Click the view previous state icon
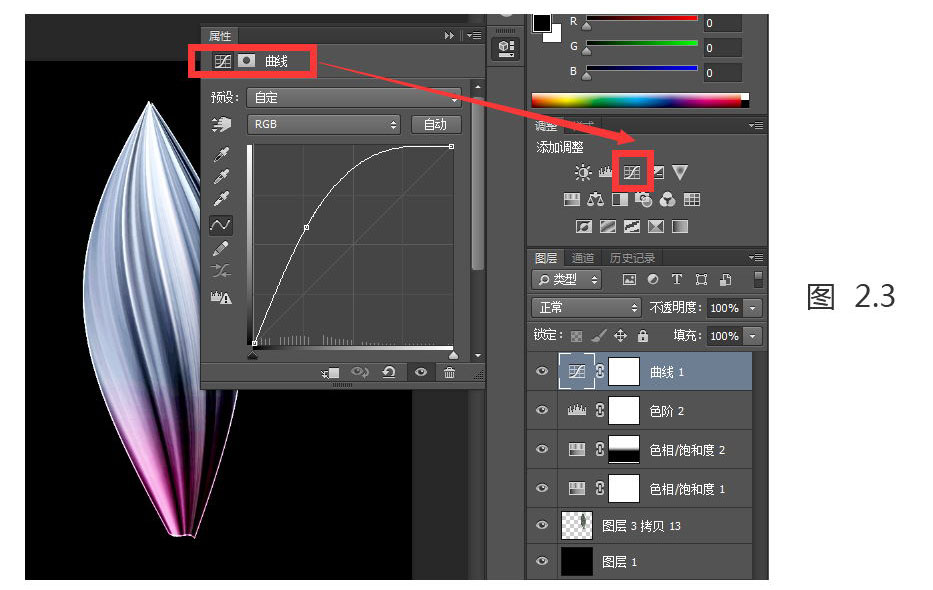Viewport: 933px width, 590px height. 359,372
